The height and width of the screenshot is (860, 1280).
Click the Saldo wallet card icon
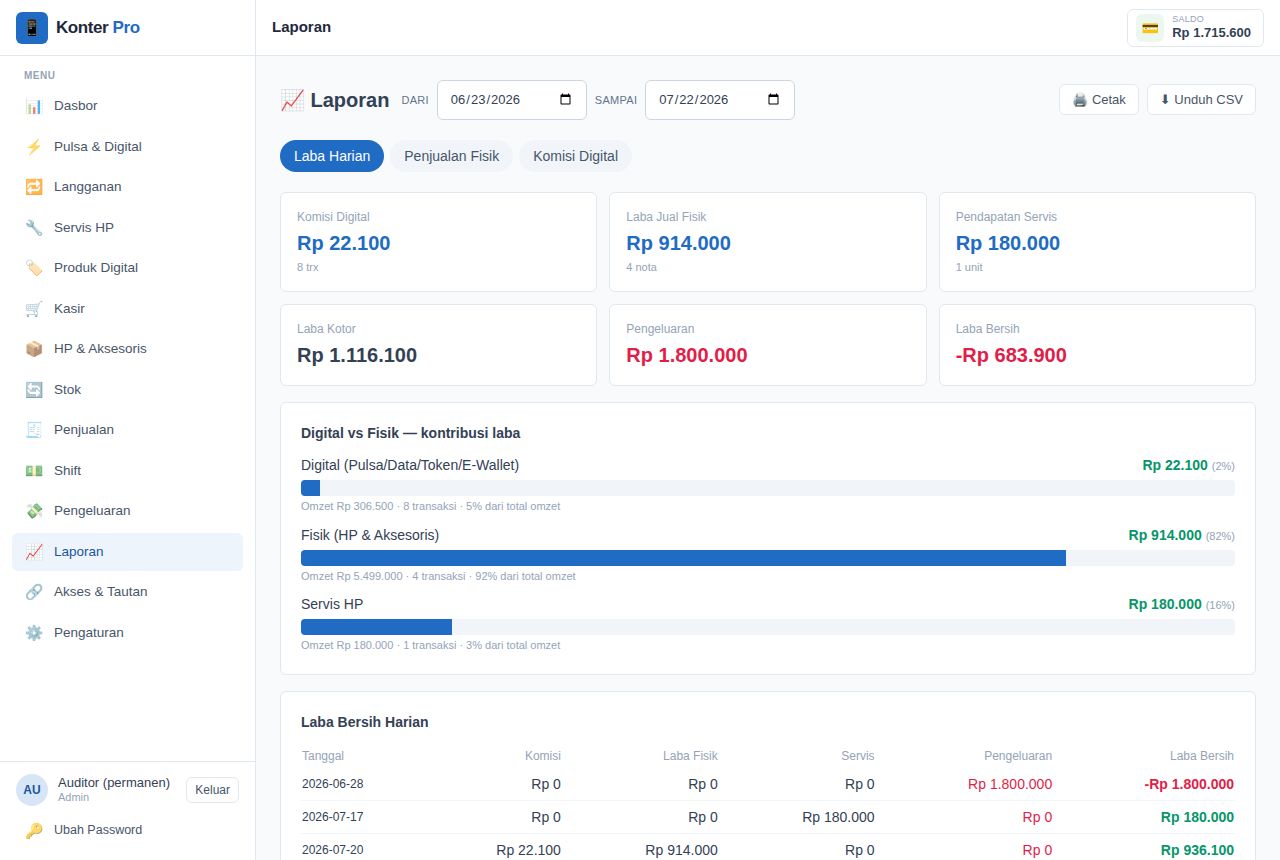[1150, 28]
